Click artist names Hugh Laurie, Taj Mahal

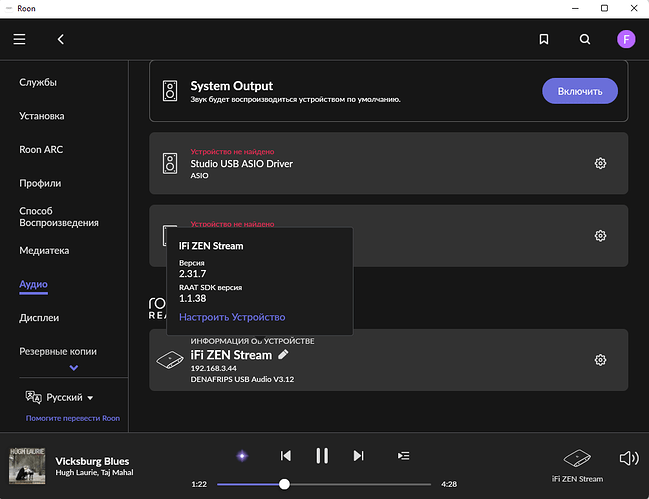pyautogui.click(x=94, y=473)
